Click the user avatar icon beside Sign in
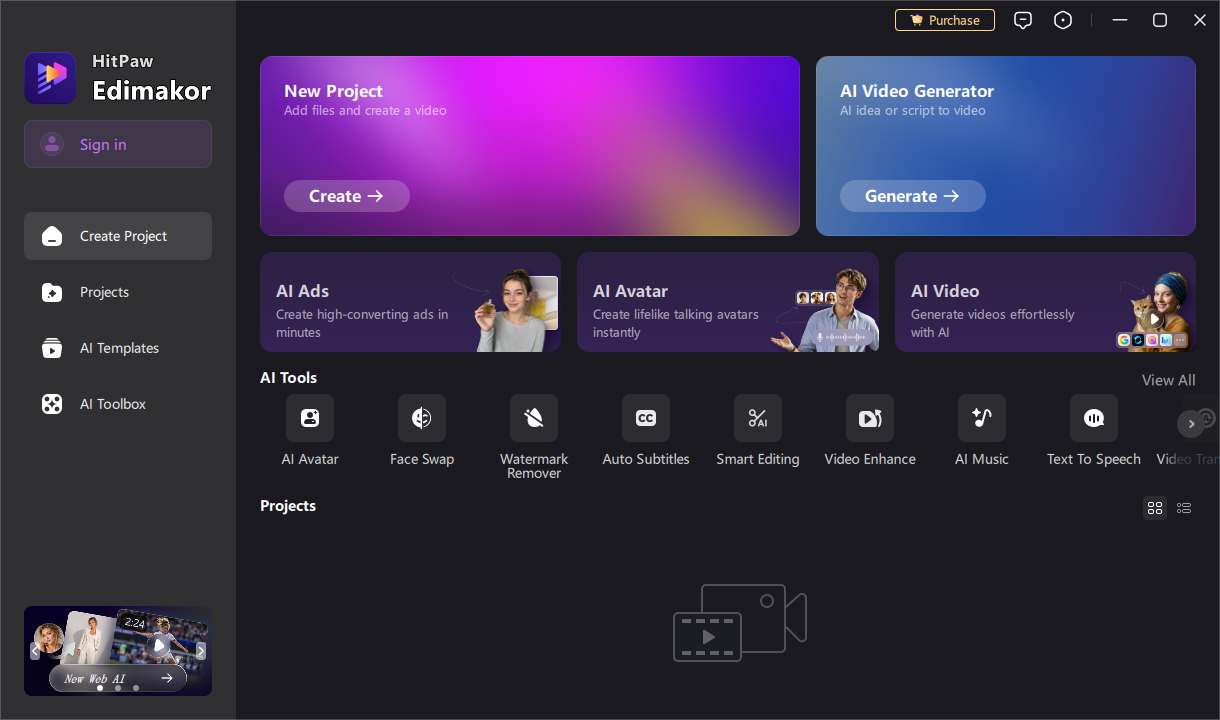This screenshot has height=720, width=1220. [x=52, y=144]
